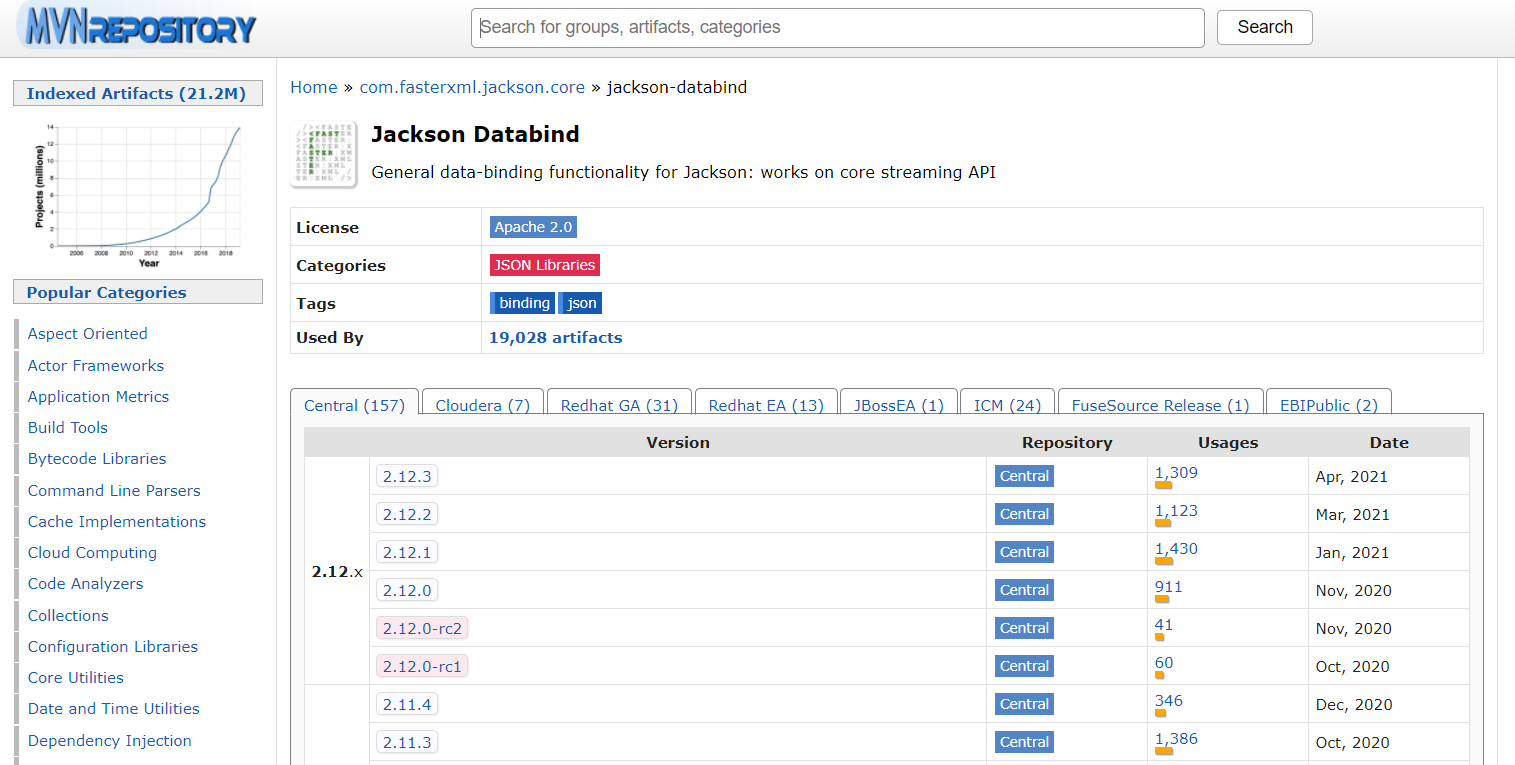Click Central badge in 2.11.4 row

1024,704
